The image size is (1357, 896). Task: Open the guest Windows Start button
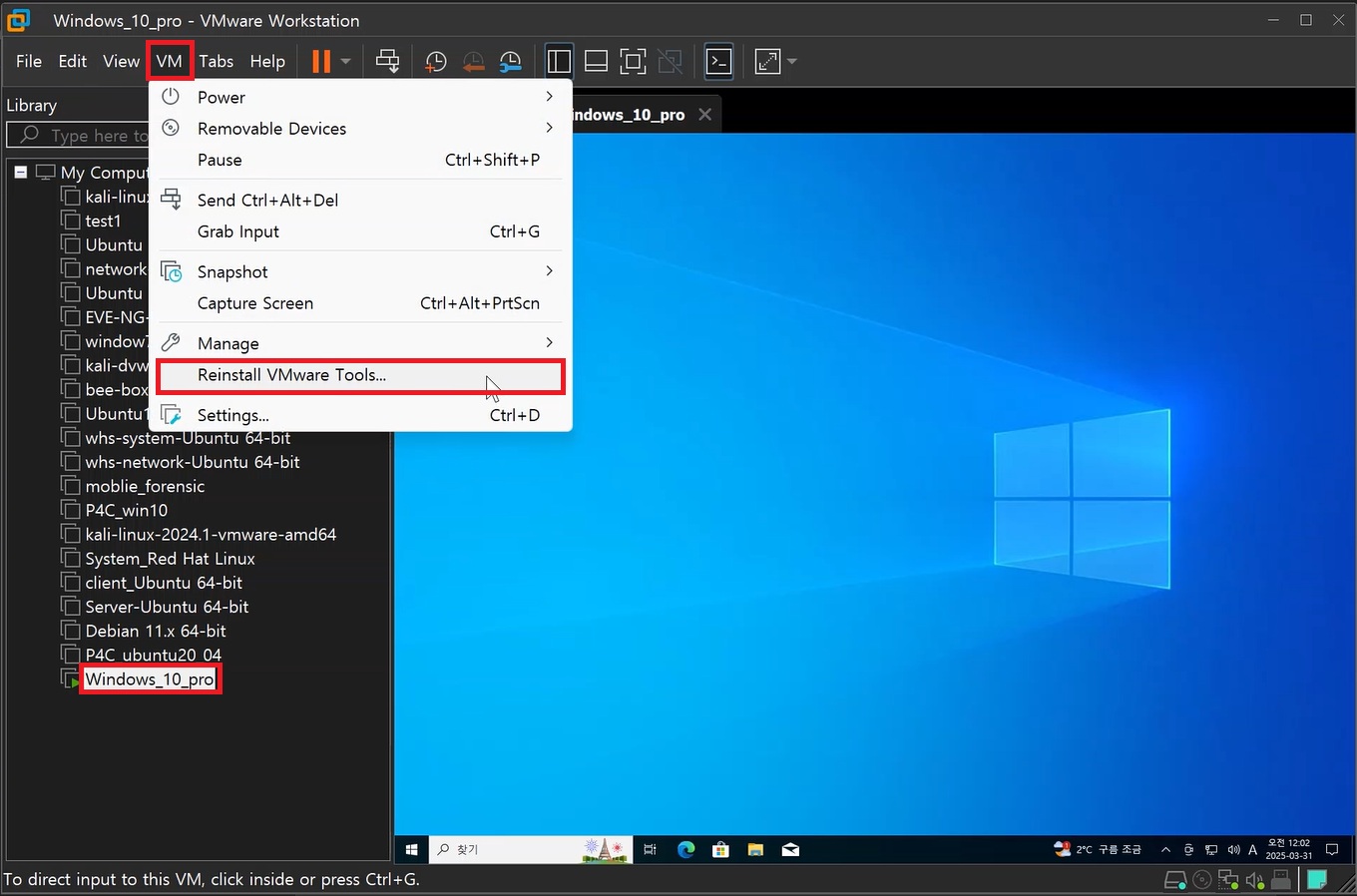[x=411, y=850]
